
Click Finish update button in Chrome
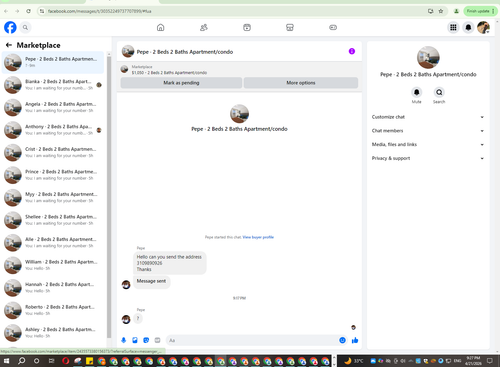pos(480,11)
